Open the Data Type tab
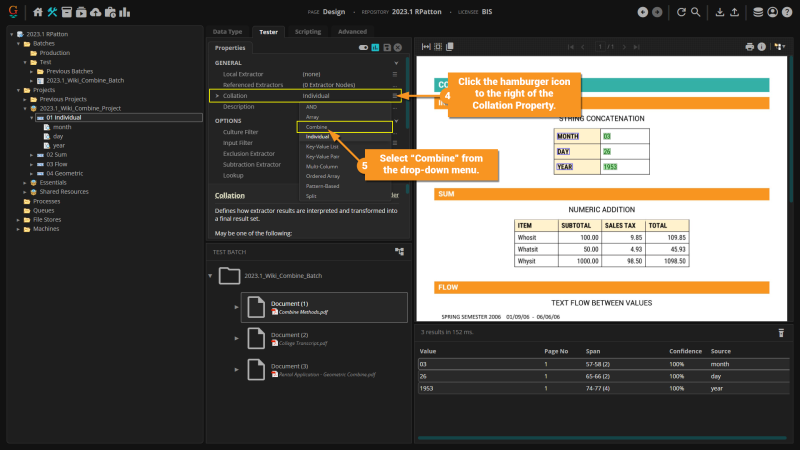Viewport: 800px width, 450px height. [x=227, y=32]
